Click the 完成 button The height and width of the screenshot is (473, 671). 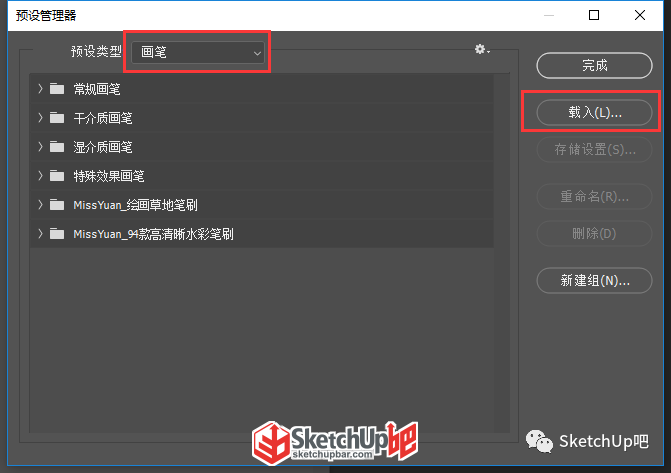pos(594,65)
